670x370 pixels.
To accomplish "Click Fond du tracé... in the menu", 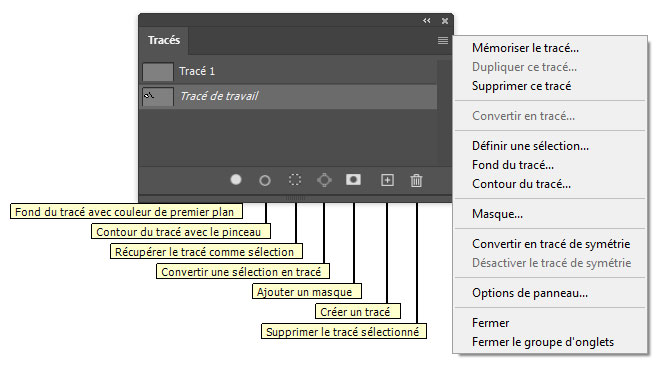I will coord(513,165).
